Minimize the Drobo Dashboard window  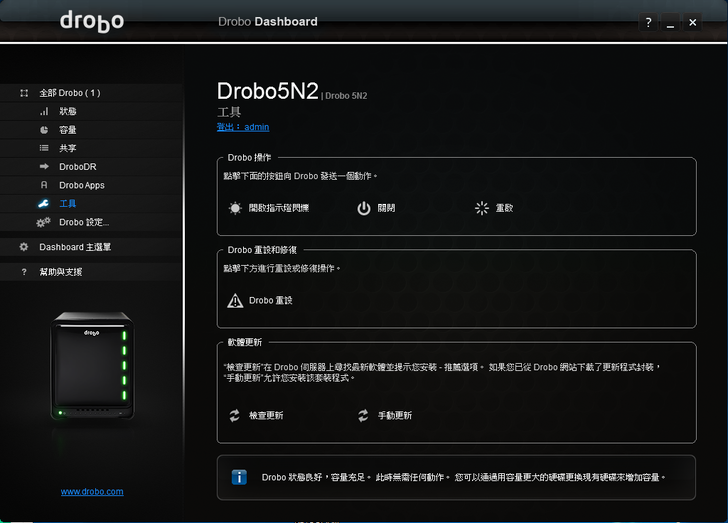coord(670,22)
